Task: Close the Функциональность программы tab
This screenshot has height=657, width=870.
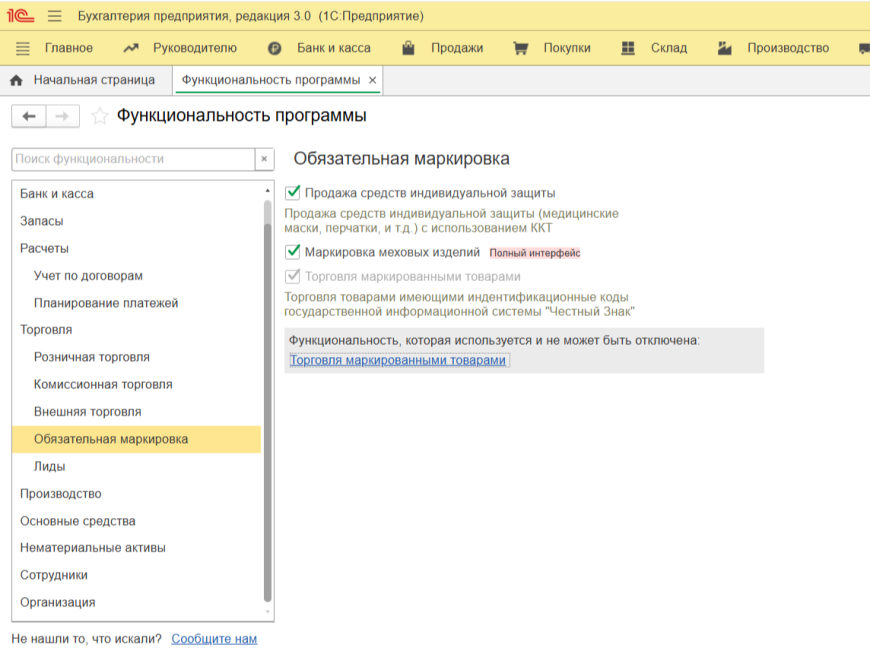Action: 373,80
